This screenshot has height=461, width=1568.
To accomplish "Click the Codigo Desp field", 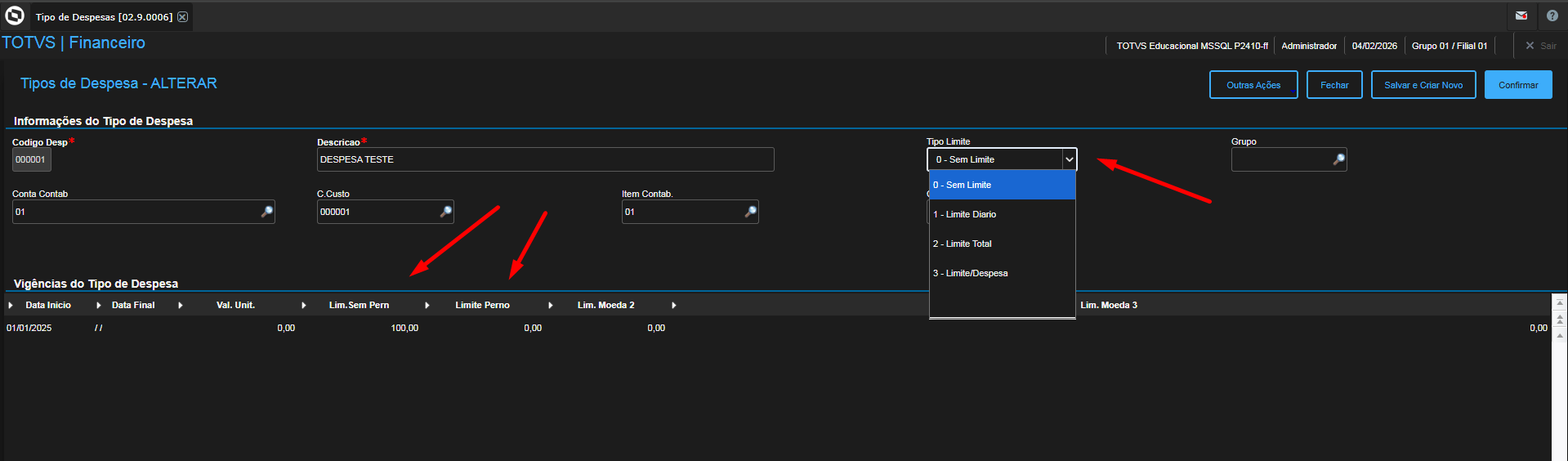I will pos(31,159).
